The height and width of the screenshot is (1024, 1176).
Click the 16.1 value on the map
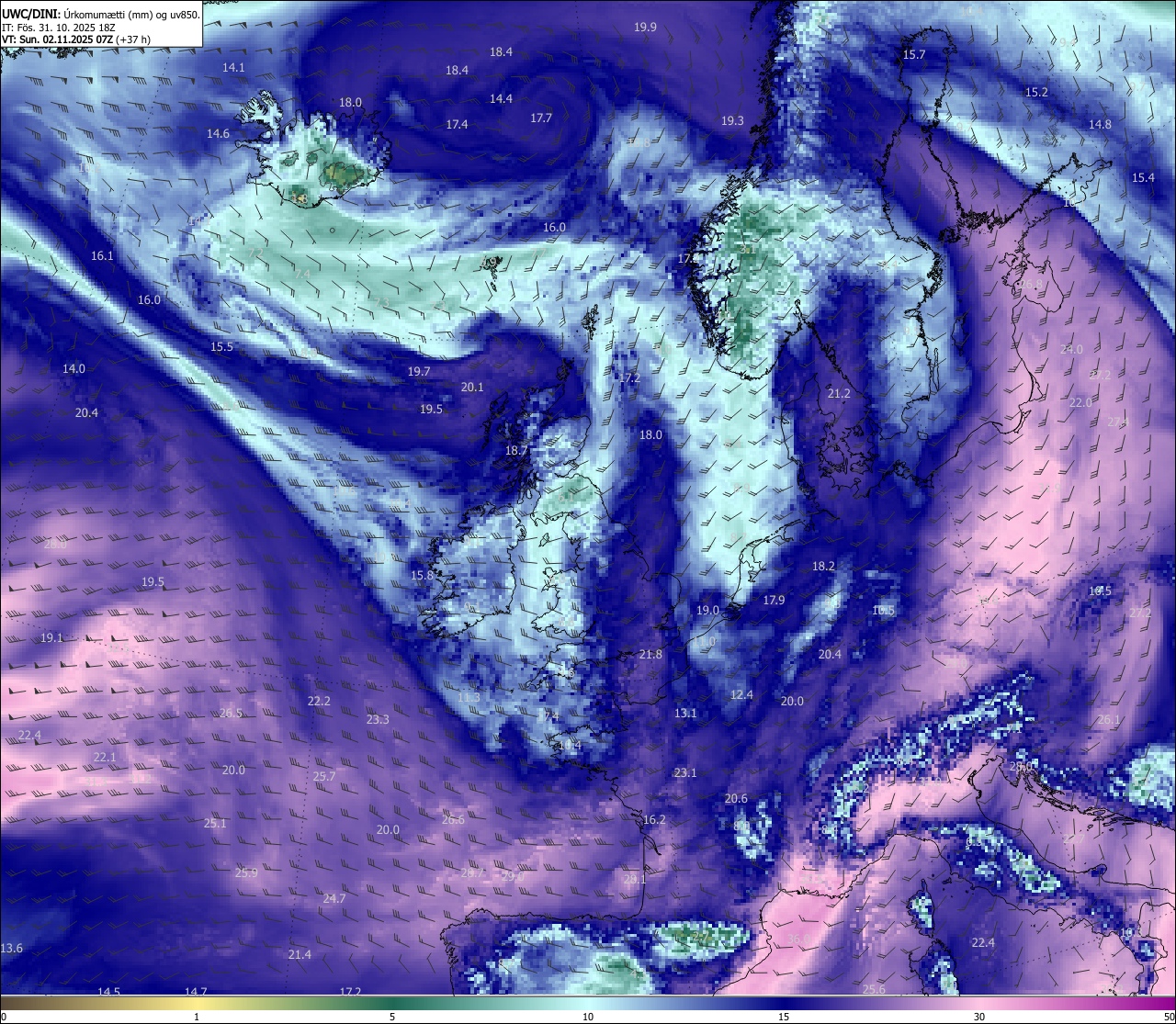tap(102, 256)
